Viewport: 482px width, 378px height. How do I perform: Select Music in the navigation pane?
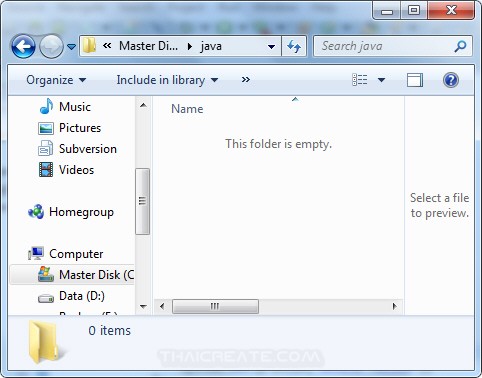tap(75, 107)
